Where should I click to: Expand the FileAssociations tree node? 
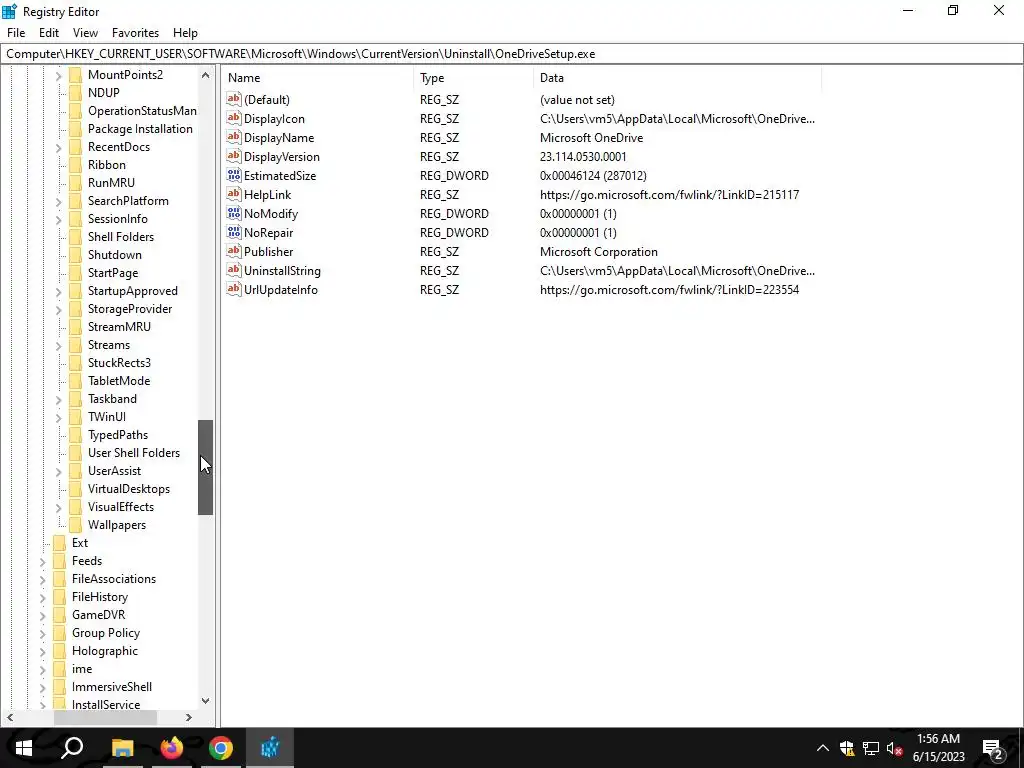[x=42, y=579]
